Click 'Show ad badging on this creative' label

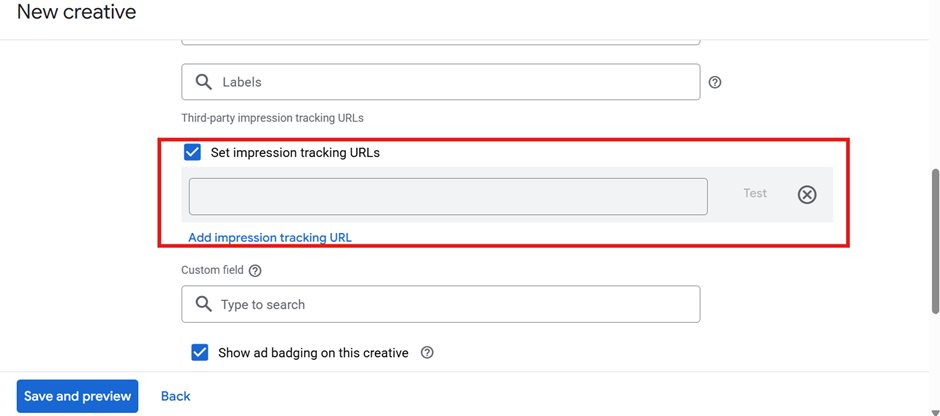point(313,353)
